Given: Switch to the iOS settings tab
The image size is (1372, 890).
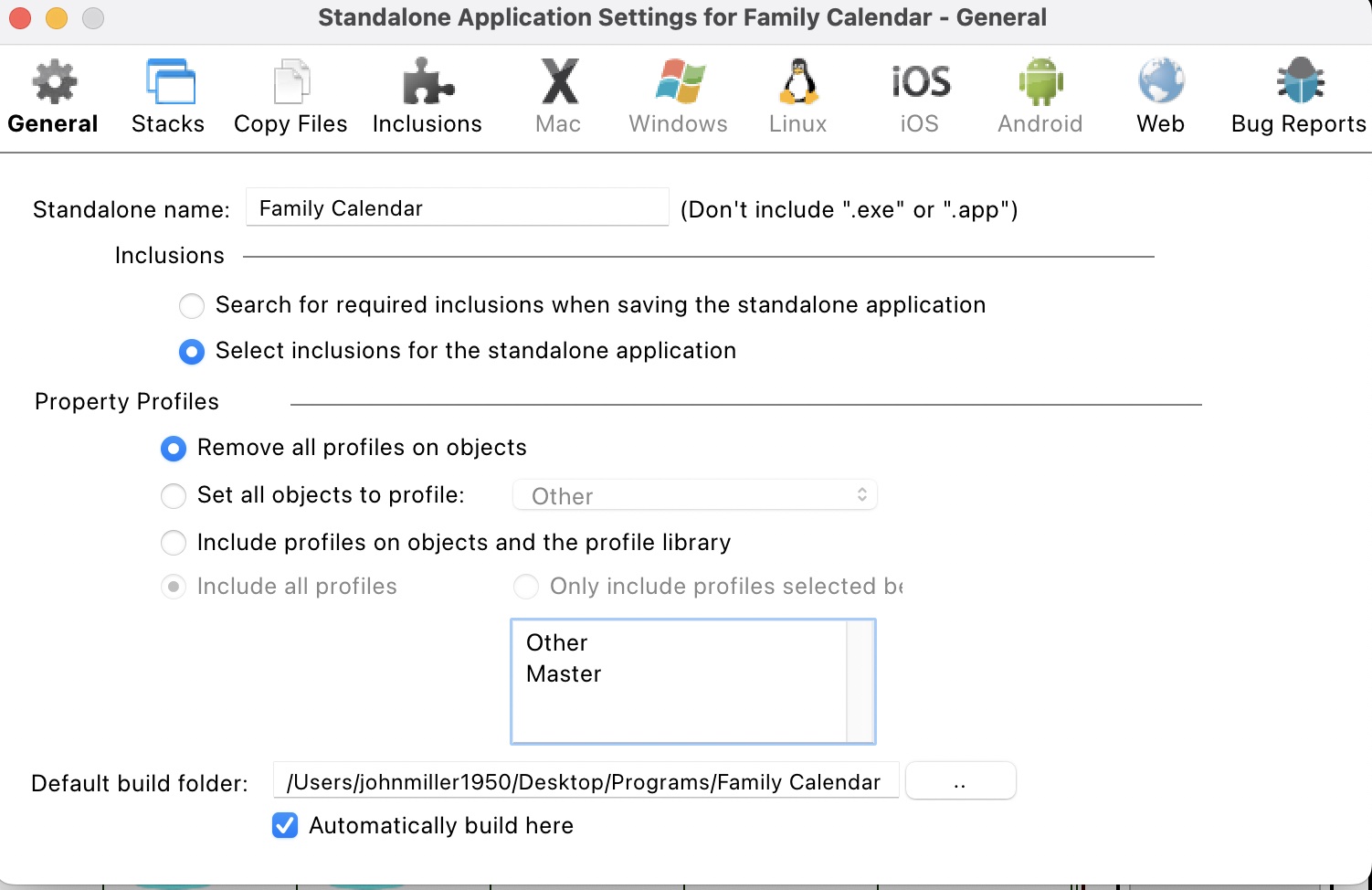Looking at the screenshot, I should [920, 97].
